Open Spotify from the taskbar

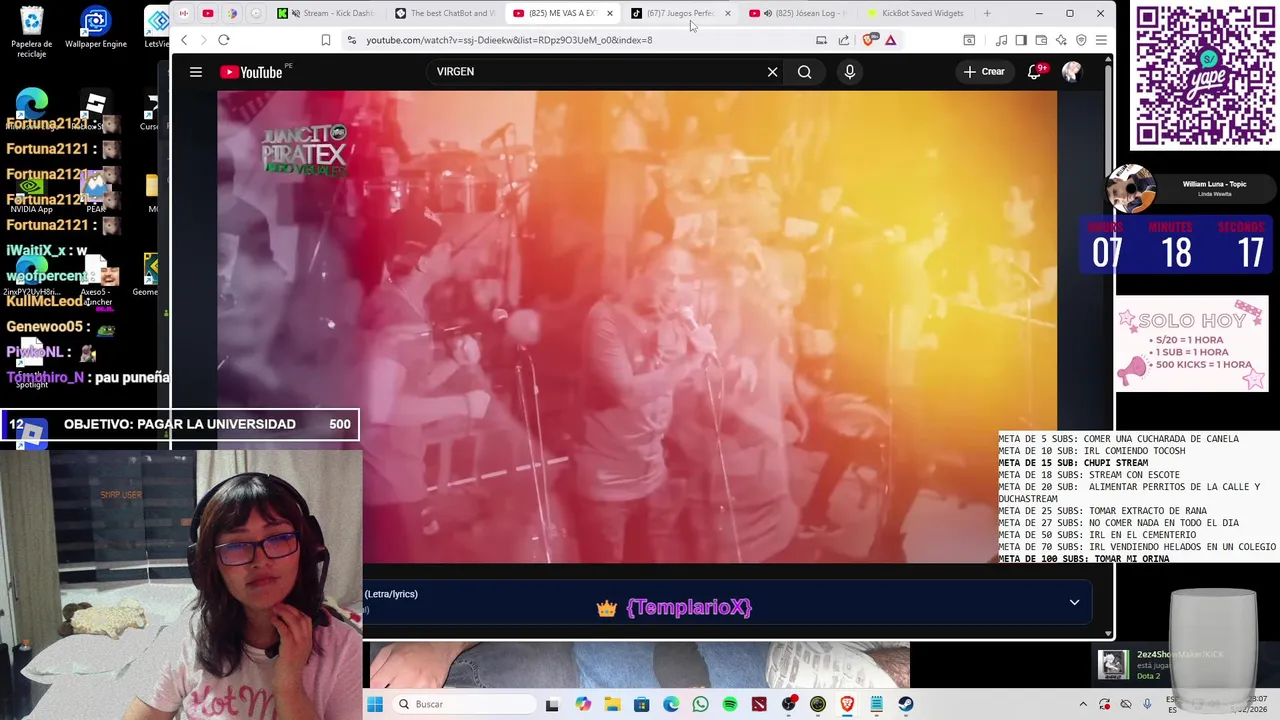[x=730, y=704]
